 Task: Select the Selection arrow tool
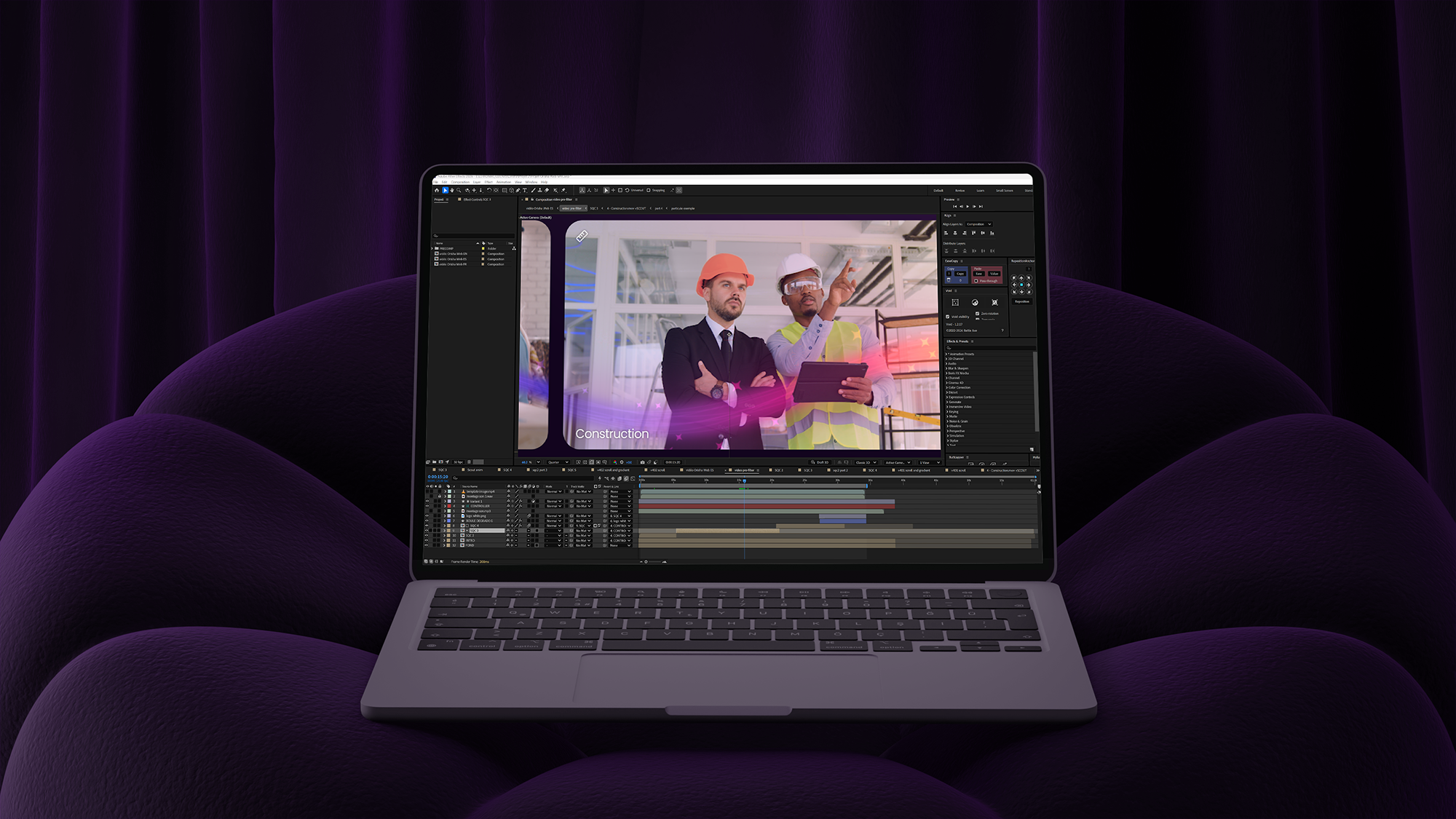(445, 191)
